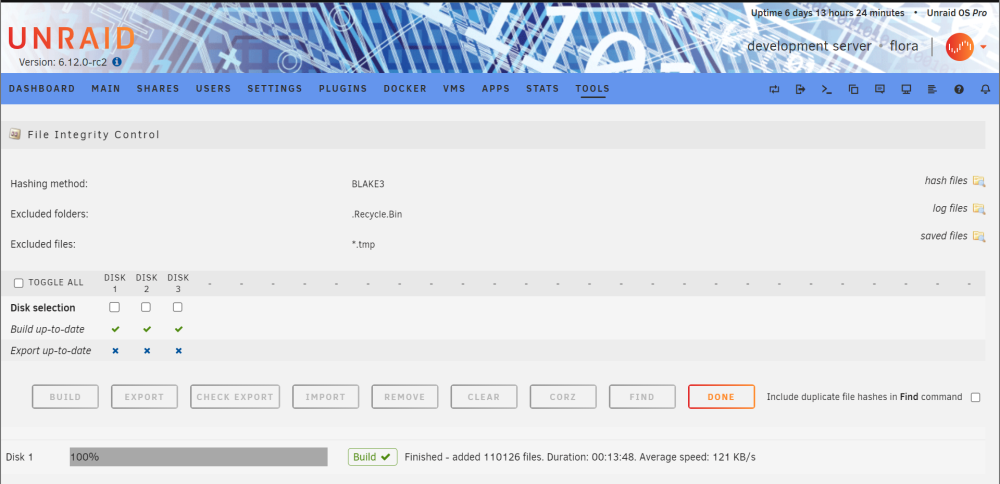Click the Remove button
This screenshot has width=1000, height=484.
click(405, 397)
